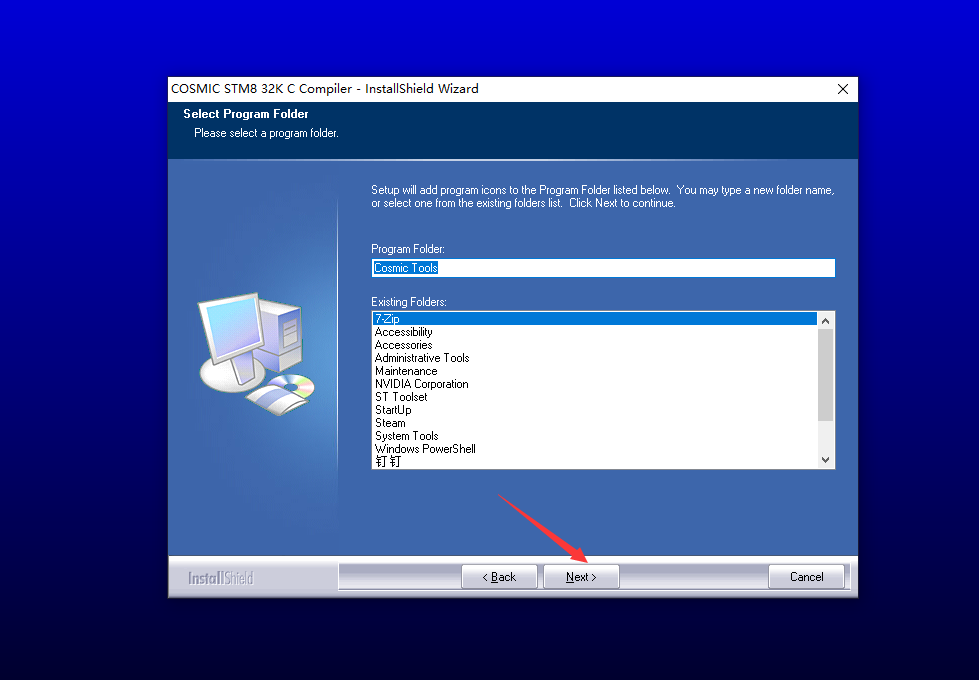
Task: Click into the Program Folder text field
Action: pos(603,268)
